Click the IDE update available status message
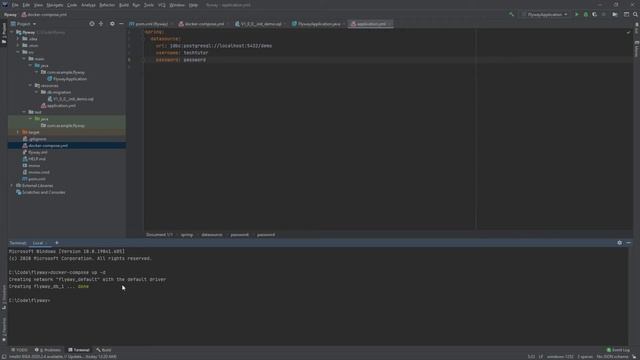640x360 pixels. click(62, 356)
